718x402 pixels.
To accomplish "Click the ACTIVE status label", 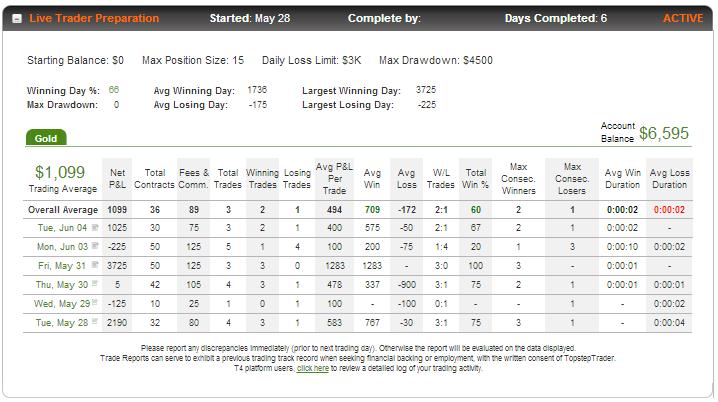I will pos(683,18).
